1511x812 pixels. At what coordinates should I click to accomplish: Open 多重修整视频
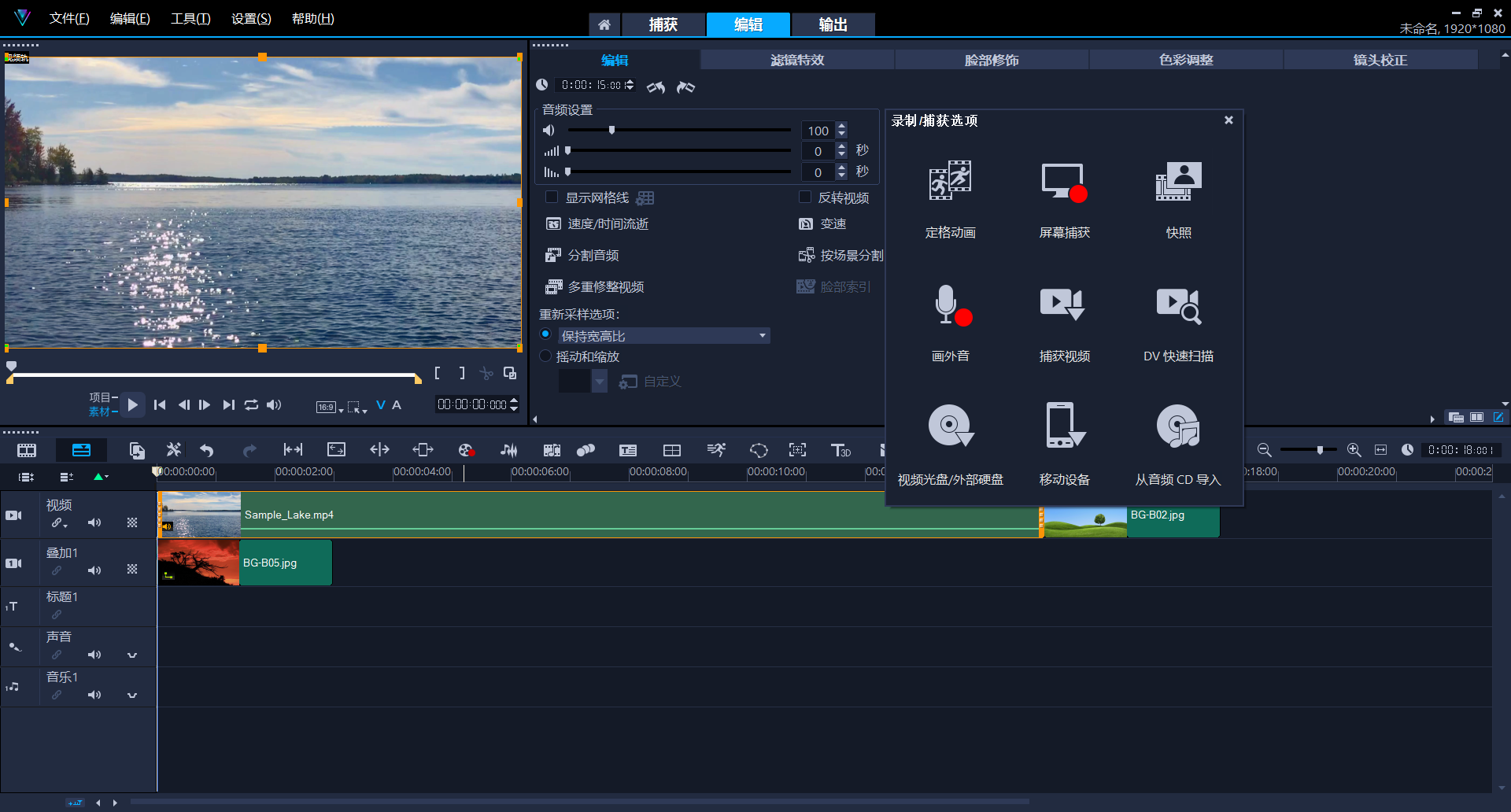595,287
